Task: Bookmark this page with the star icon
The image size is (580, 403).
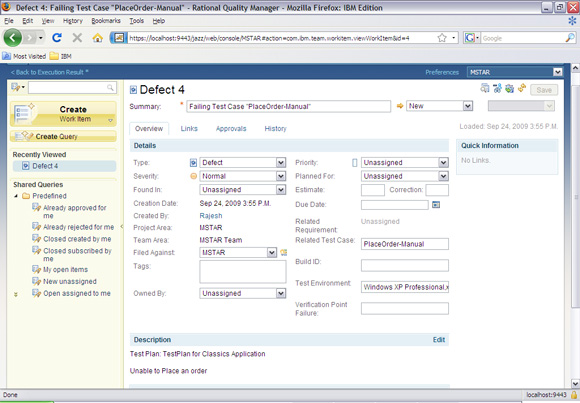Action: pos(442,38)
